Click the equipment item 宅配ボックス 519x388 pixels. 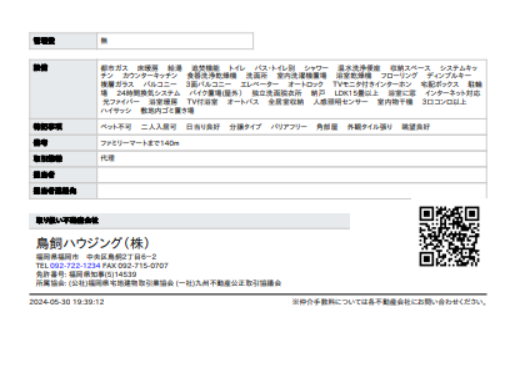(440, 84)
